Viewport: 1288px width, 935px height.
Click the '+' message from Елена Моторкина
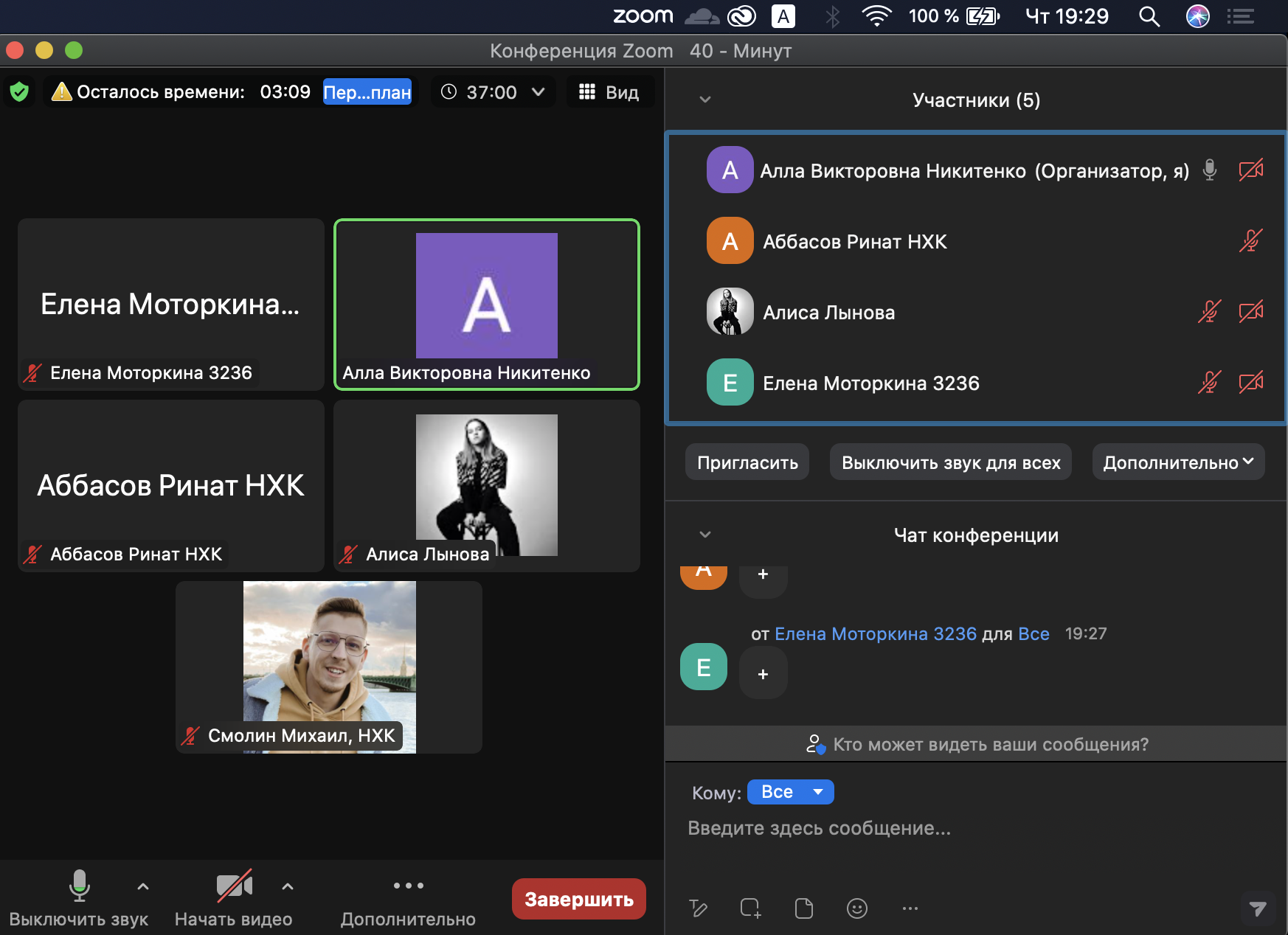(x=764, y=673)
